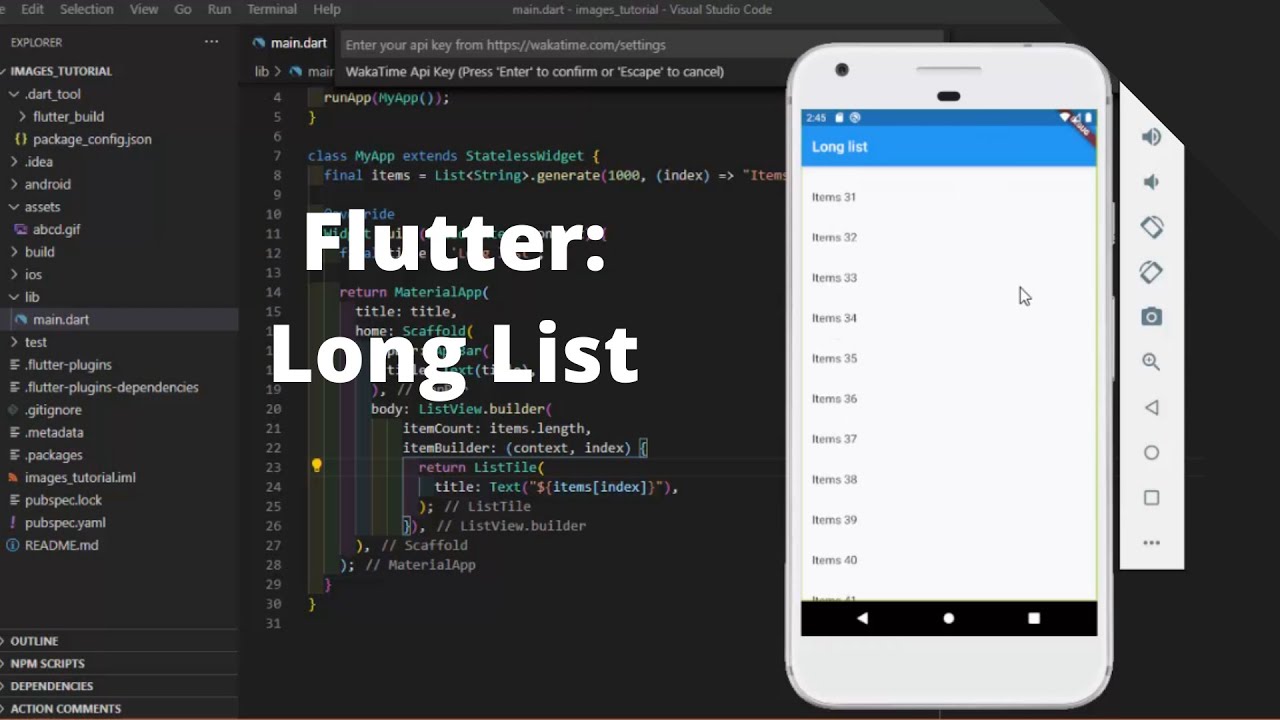The image size is (1280, 720).
Task: Switch to the main.dart editor tab
Action: [290, 43]
